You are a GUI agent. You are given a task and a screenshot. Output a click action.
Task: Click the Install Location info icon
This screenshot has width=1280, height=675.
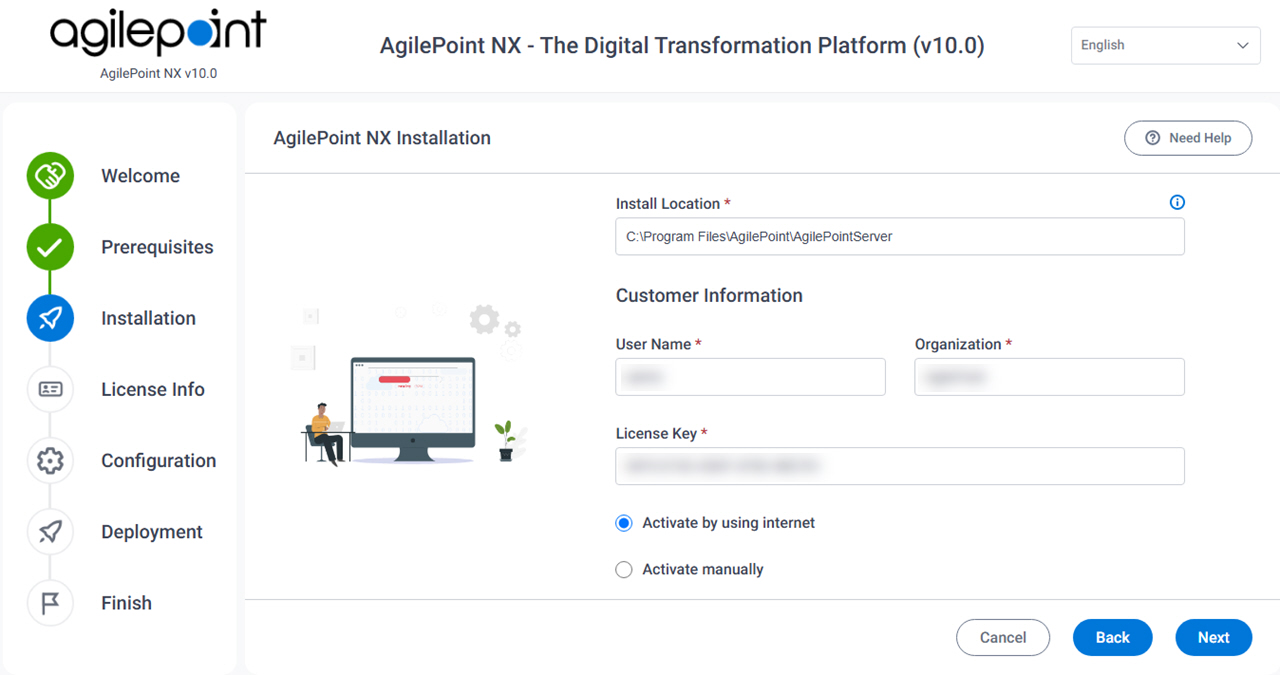point(1177,202)
